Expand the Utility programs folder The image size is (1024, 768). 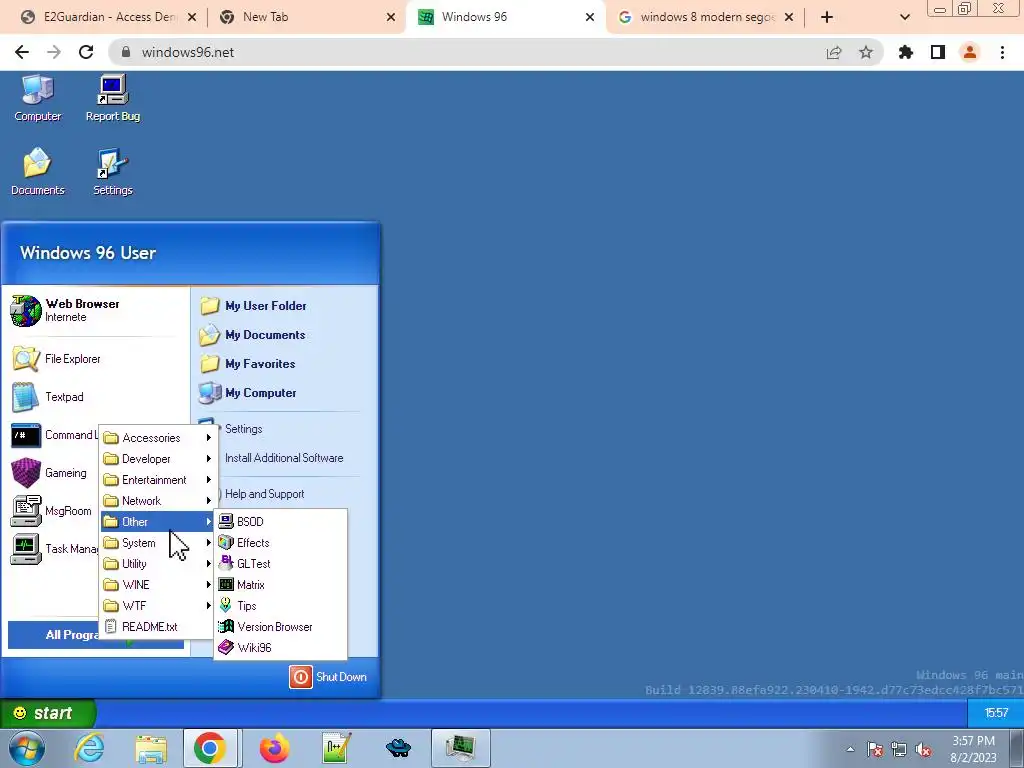[x=157, y=564]
